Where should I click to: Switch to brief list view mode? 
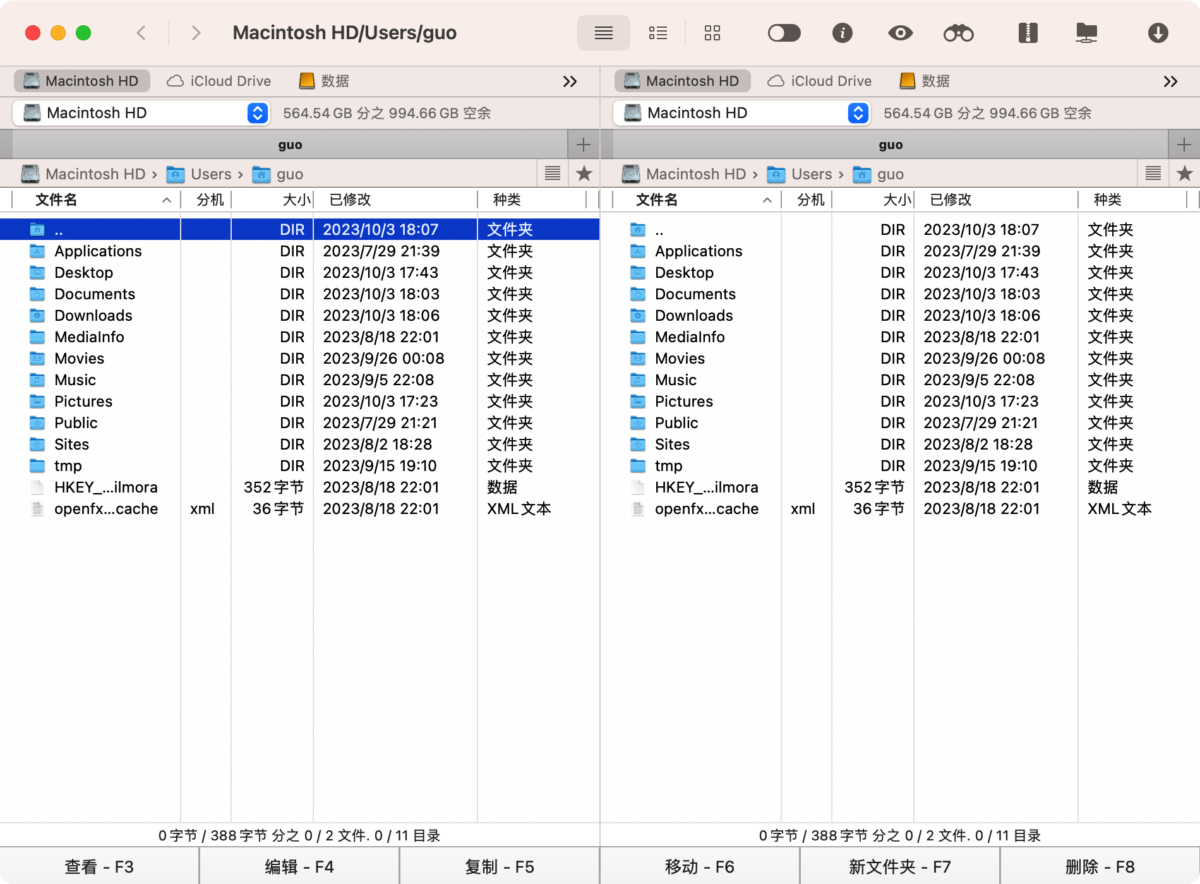658,33
